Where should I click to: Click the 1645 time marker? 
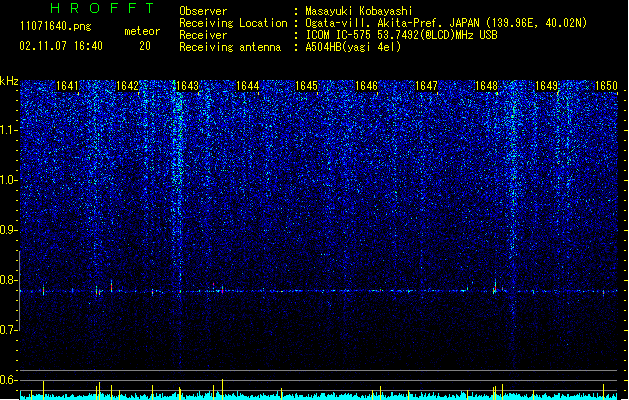306,86
